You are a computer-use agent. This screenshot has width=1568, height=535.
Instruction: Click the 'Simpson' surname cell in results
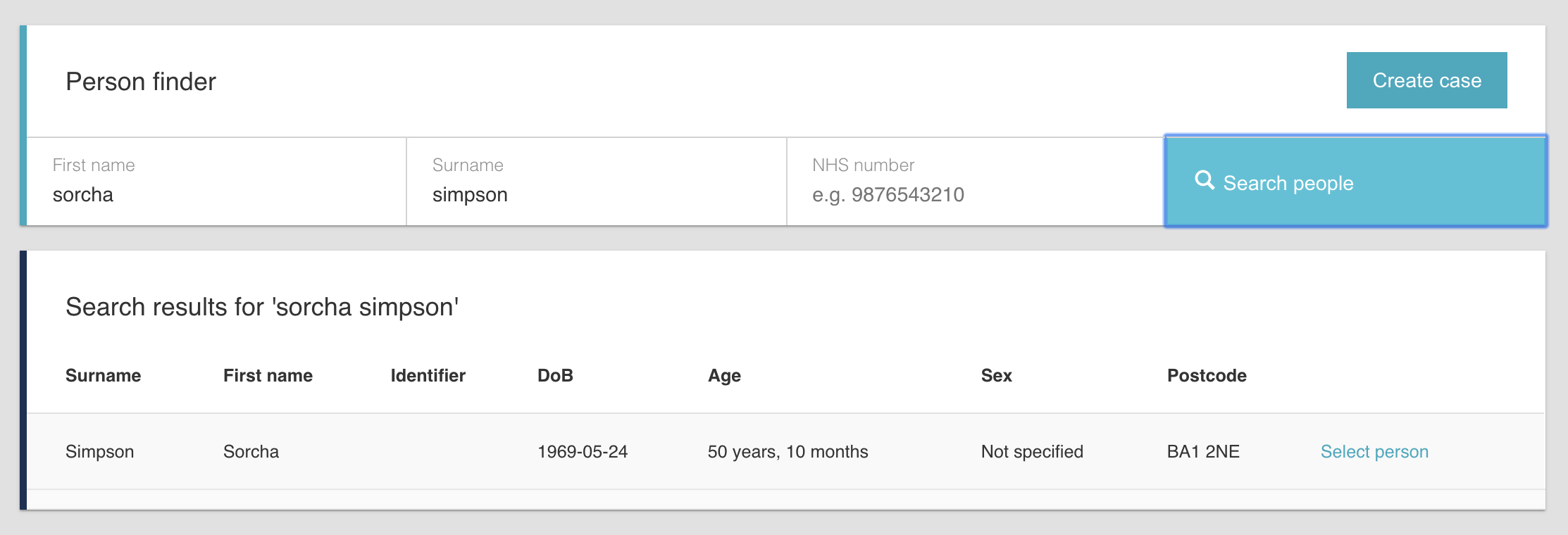point(99,452)
